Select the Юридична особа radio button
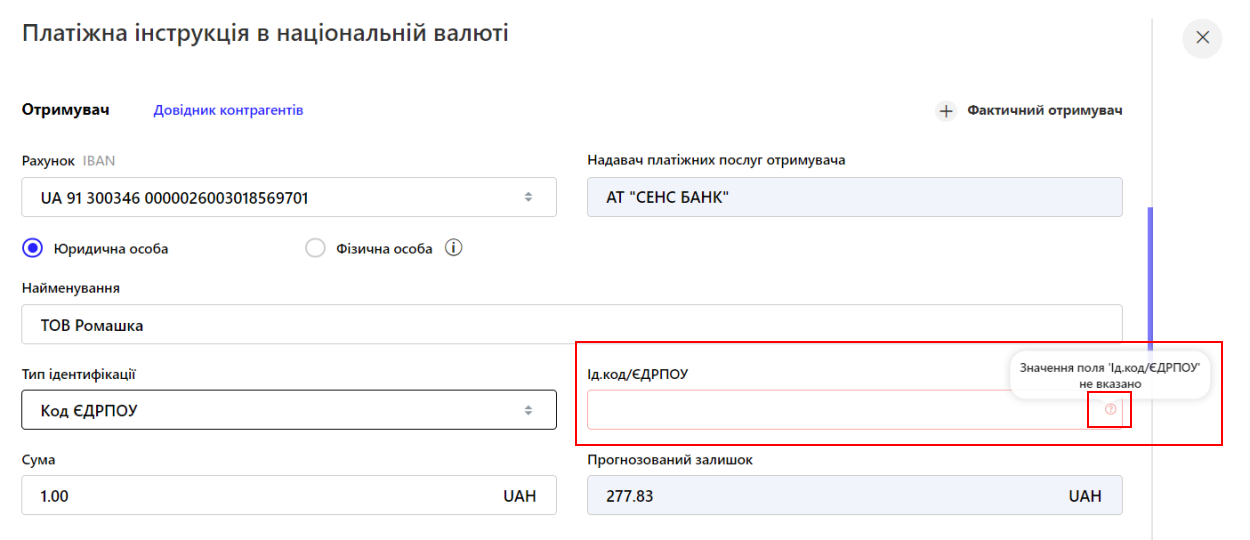This screenshot has width=1250, height=540. [x=32, y=248]
